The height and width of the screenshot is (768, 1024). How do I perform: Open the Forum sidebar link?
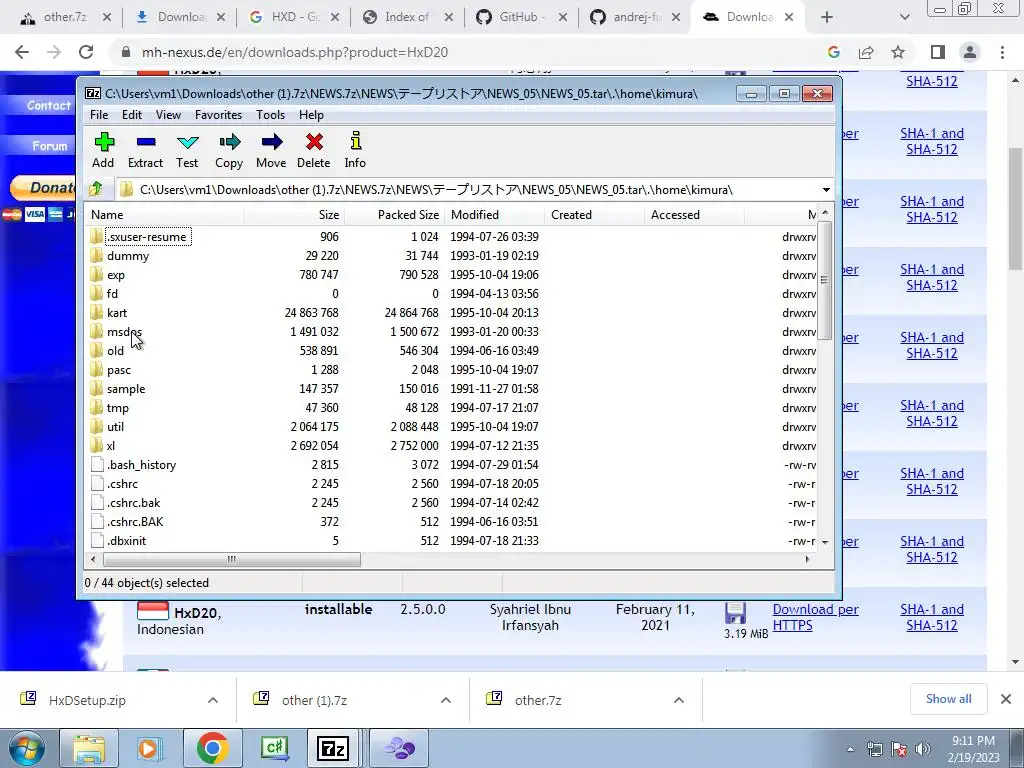49,146
